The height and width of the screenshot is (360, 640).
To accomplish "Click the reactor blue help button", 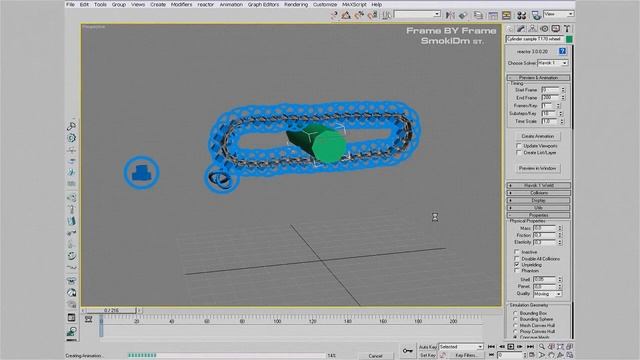I will coord(562,51).
